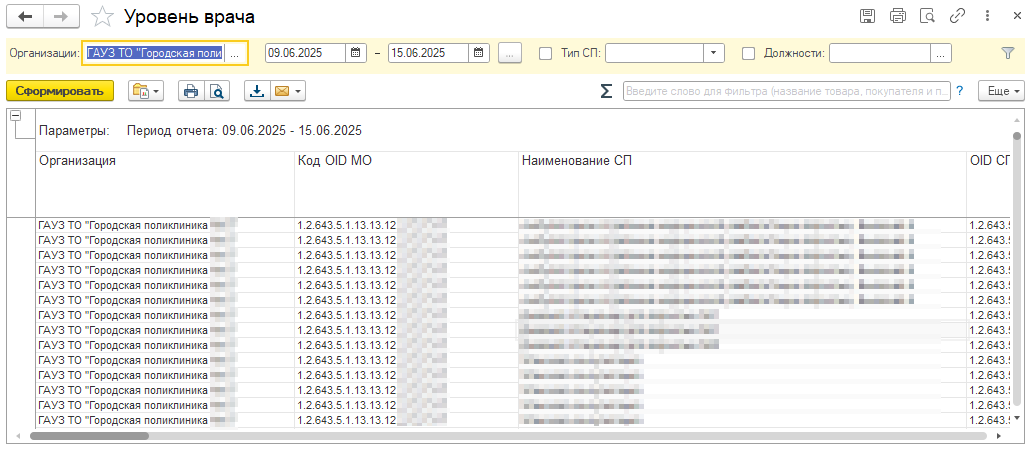1034x451 pixels.
Task: Click the back navigation arrow
Action: tap(25, 17)
